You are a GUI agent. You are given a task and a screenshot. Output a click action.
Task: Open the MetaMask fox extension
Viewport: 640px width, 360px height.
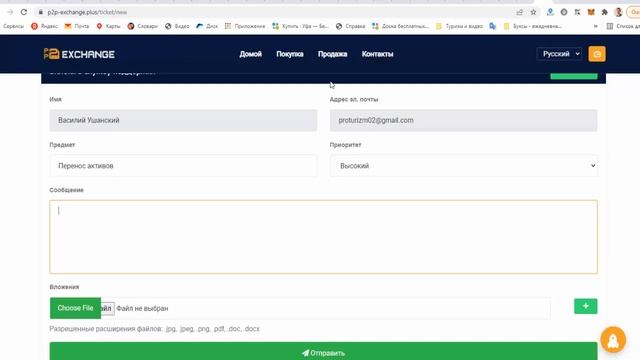pyautogui.click(x=591, y=12)
